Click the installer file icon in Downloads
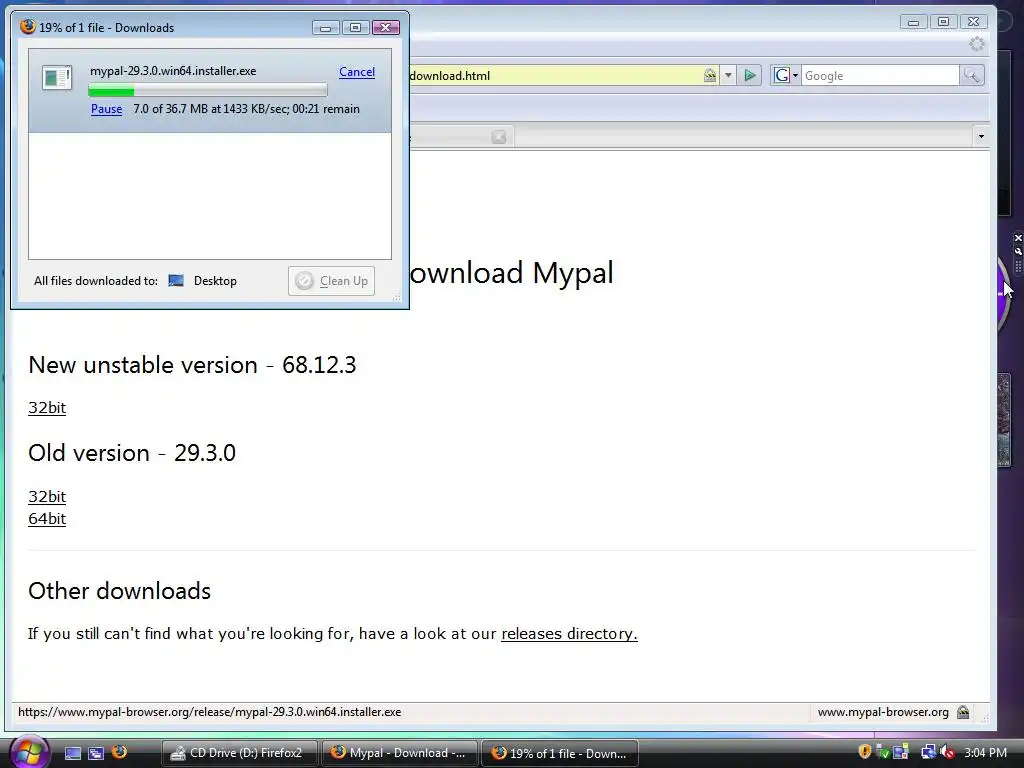Viewport: 1024px width, 768px height. (x=57, y=78)
